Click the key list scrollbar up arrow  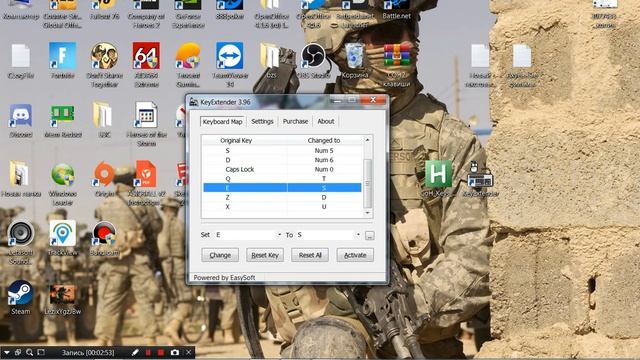tap(367, 140)
